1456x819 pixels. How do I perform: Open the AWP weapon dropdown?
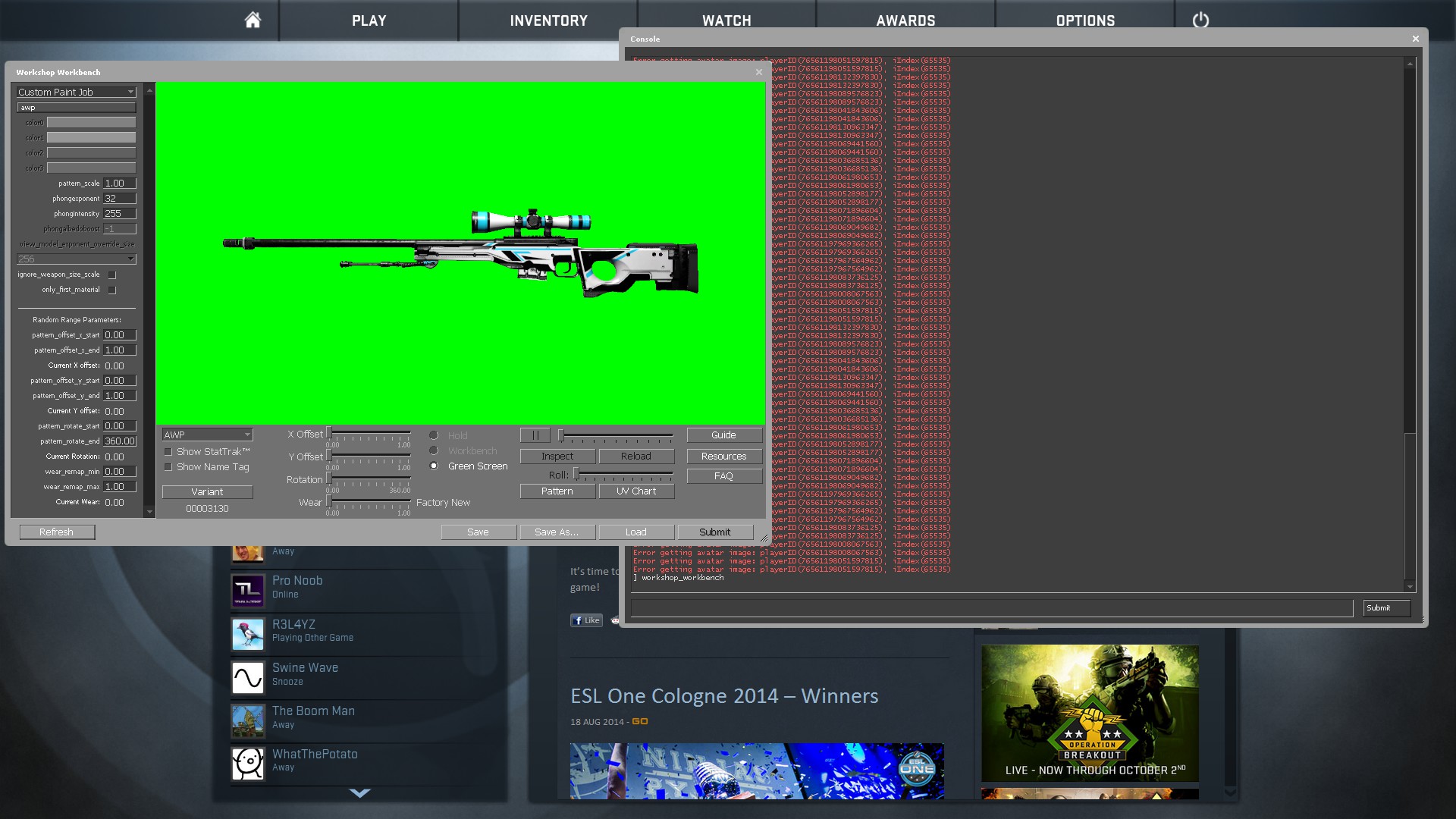(x=207, y=435)
